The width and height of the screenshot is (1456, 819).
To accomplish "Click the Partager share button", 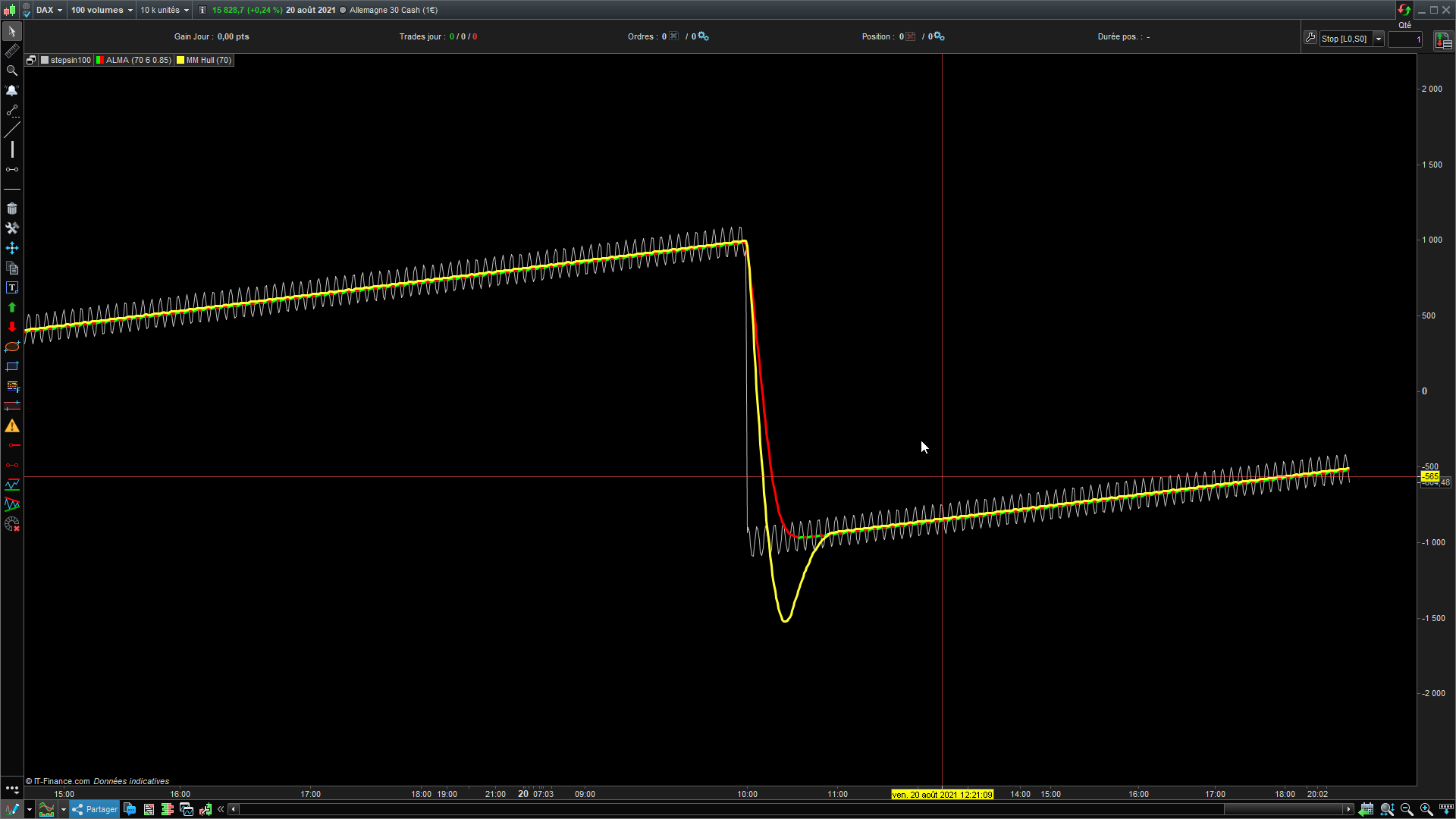I will (95, 809).
